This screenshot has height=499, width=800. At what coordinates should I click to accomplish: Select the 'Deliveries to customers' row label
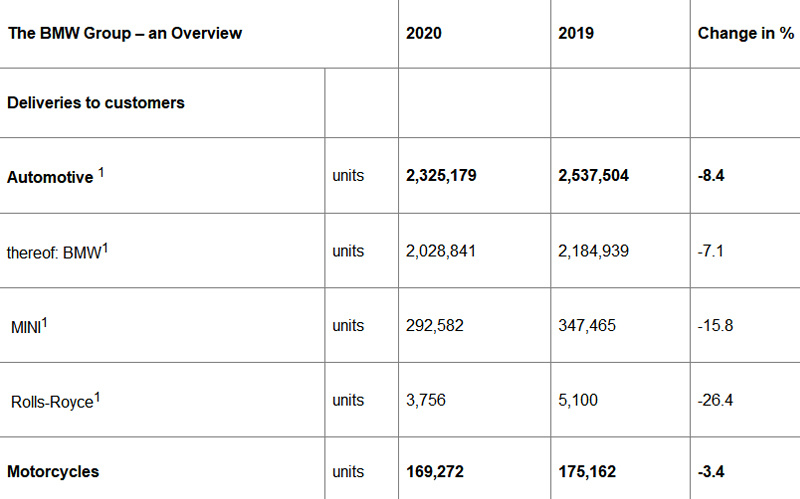pyautogui.click(x=96, y=103)
